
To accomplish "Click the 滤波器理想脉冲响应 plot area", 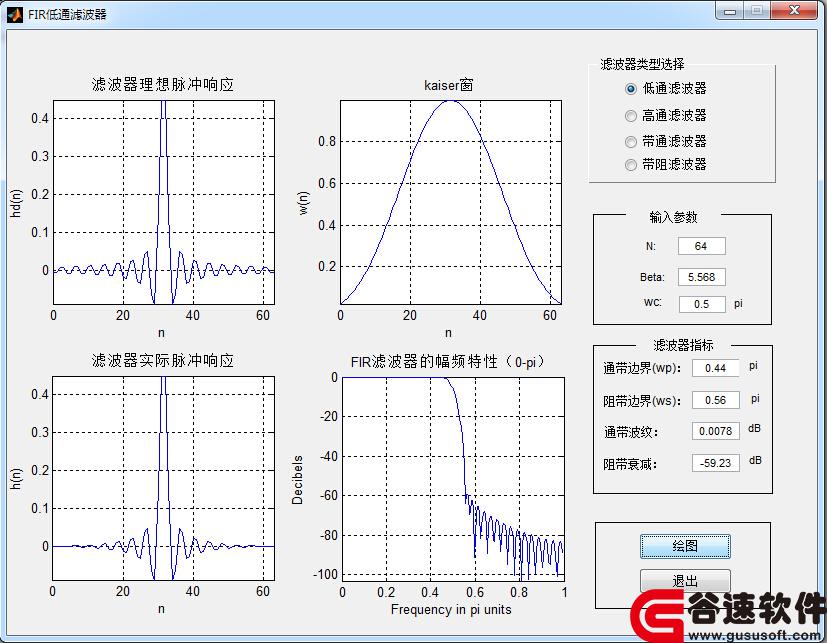I will coord(164,202).
